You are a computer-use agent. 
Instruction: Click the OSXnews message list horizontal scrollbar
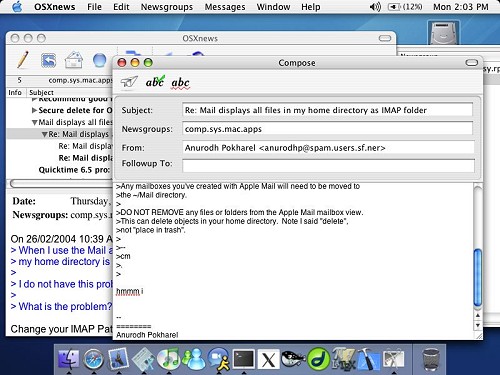point(61,184)
